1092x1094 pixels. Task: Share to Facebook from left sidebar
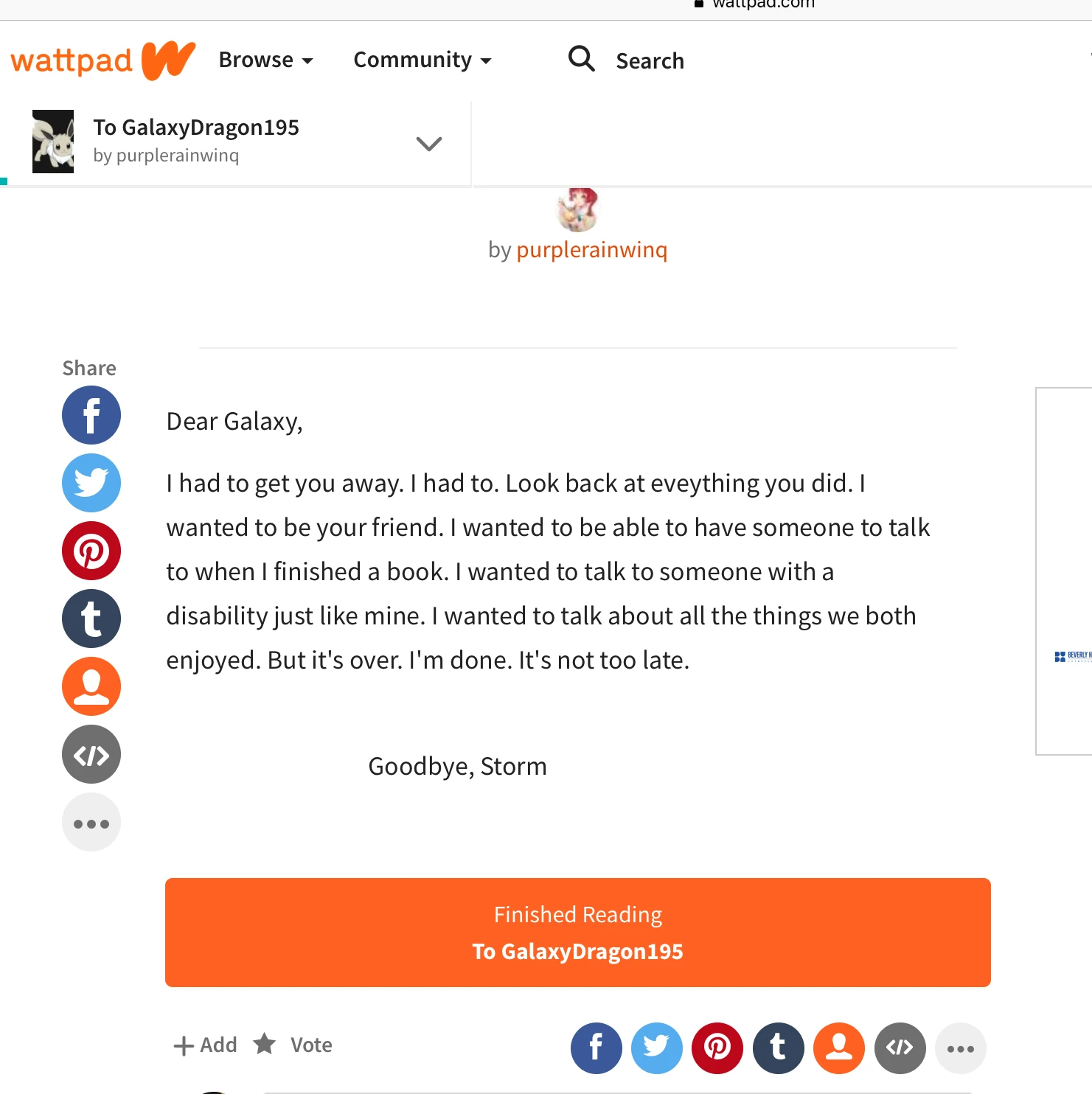(91, 415)
